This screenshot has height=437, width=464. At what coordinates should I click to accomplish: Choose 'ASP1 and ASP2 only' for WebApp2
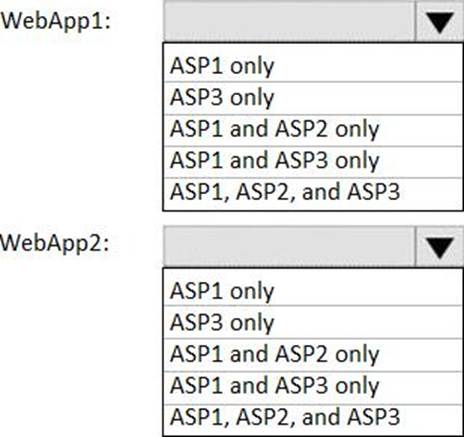tap(313, 354)
